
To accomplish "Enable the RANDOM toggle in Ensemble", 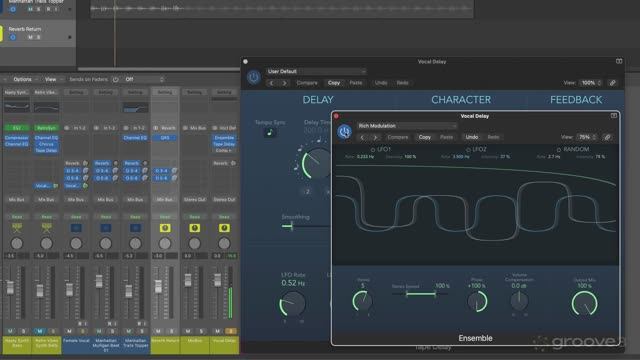I will [559, 150].
